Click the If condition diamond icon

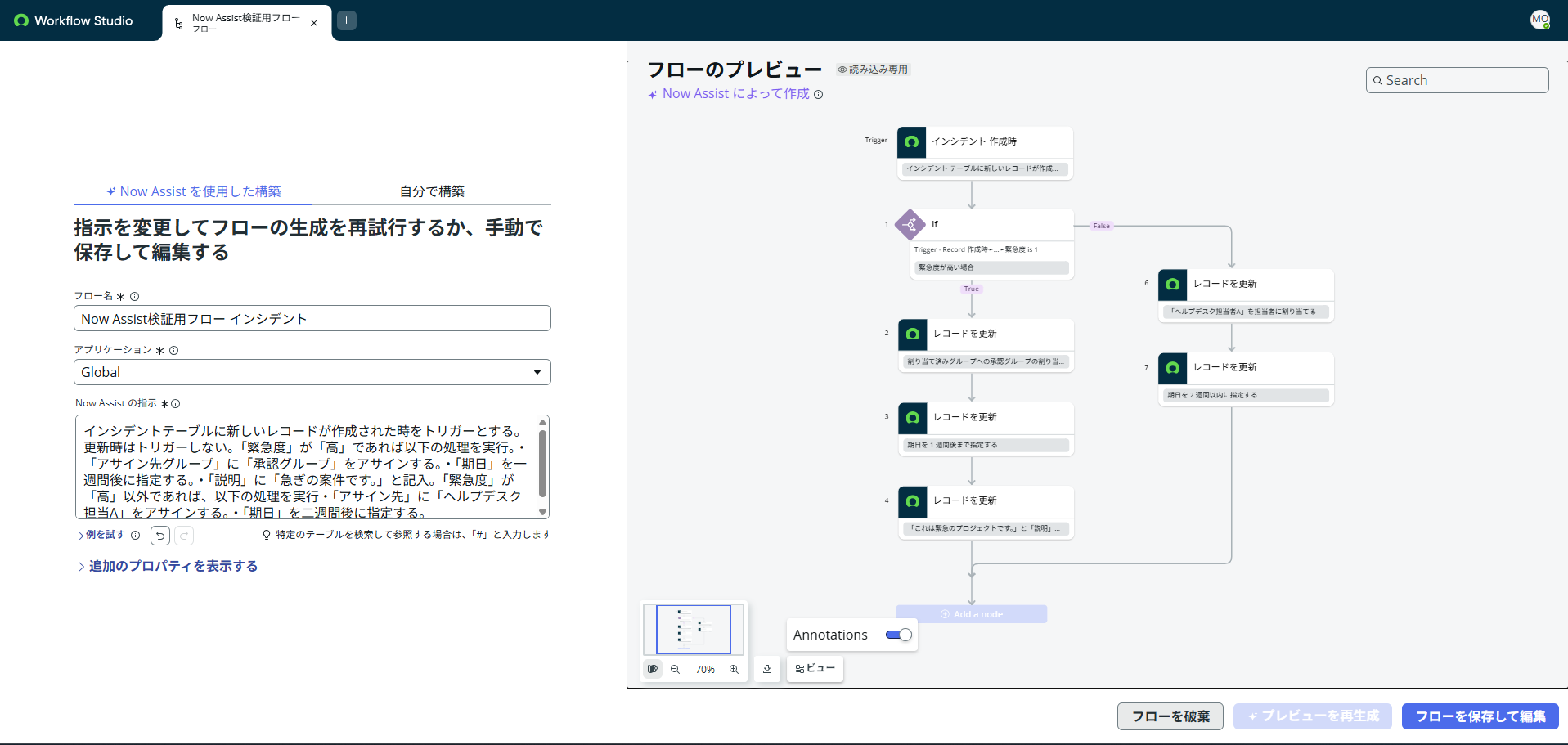910,225
